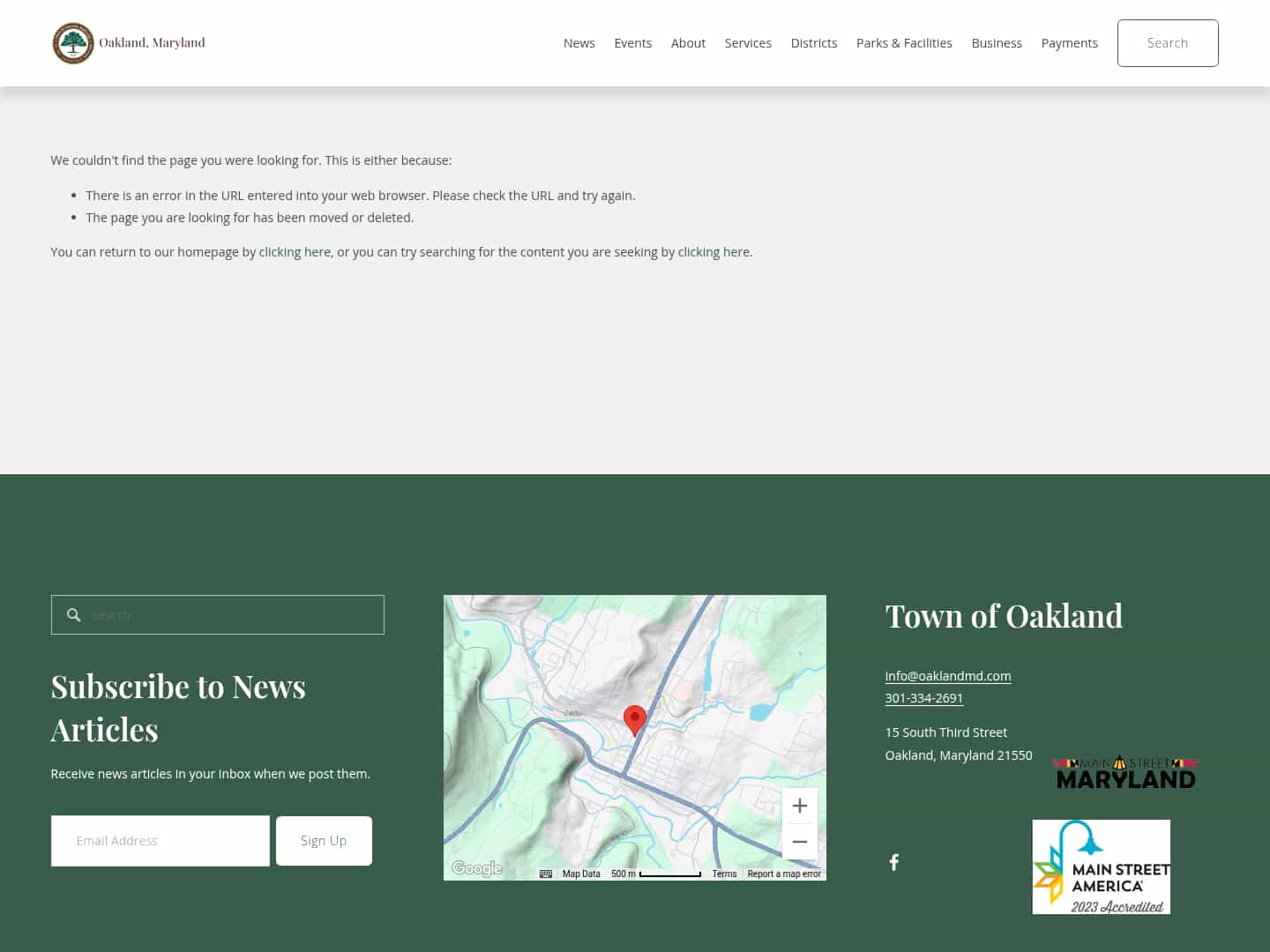1270x952 pixels.
Task: Follow the first clicking here link
Action: pyautogui.click(x=295, y=251)
